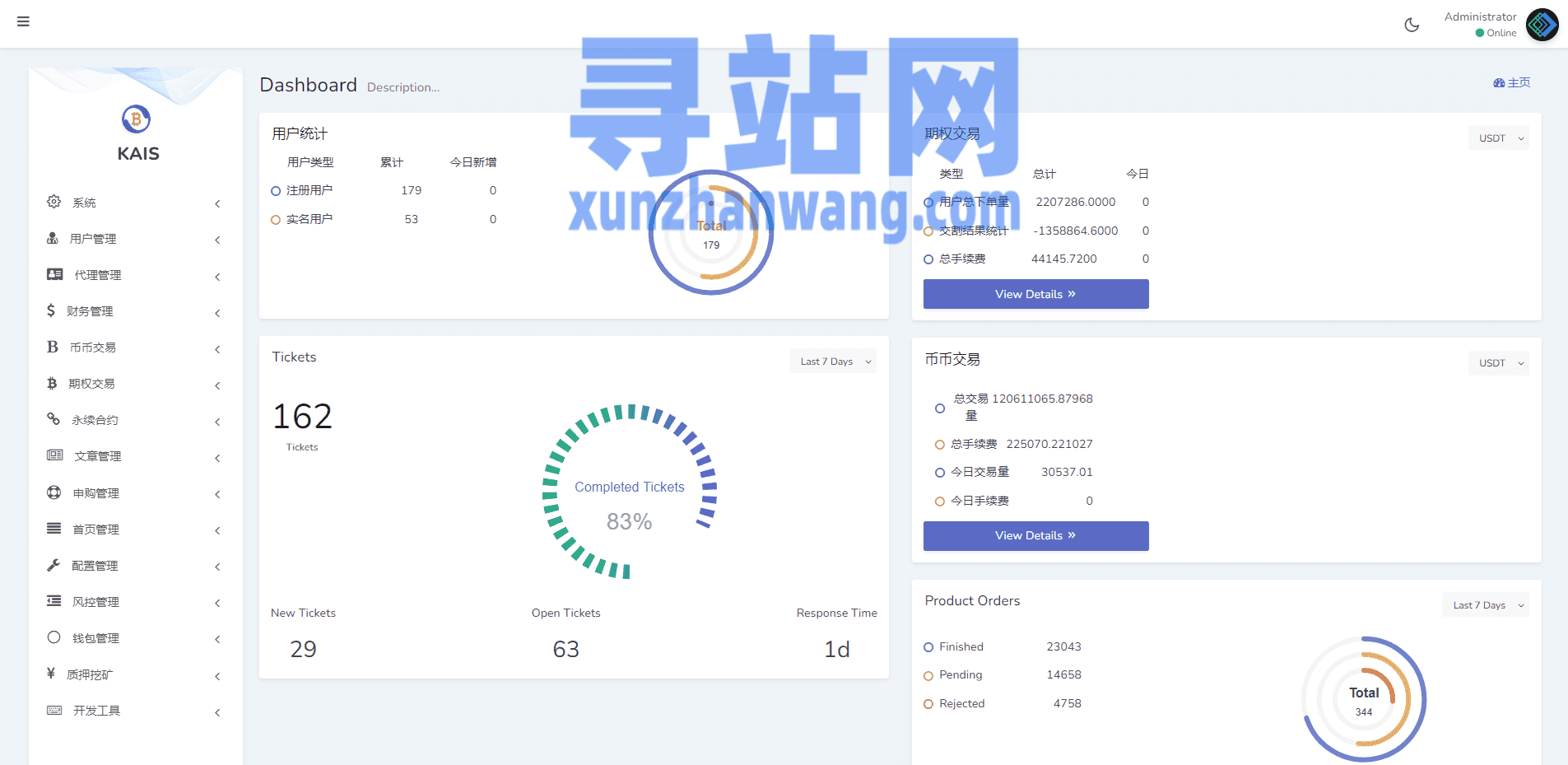Viewport: 1568px width, 765px height.
Task: Click the 总手续费 marker in 期权交易
Action: click(928, 259)
